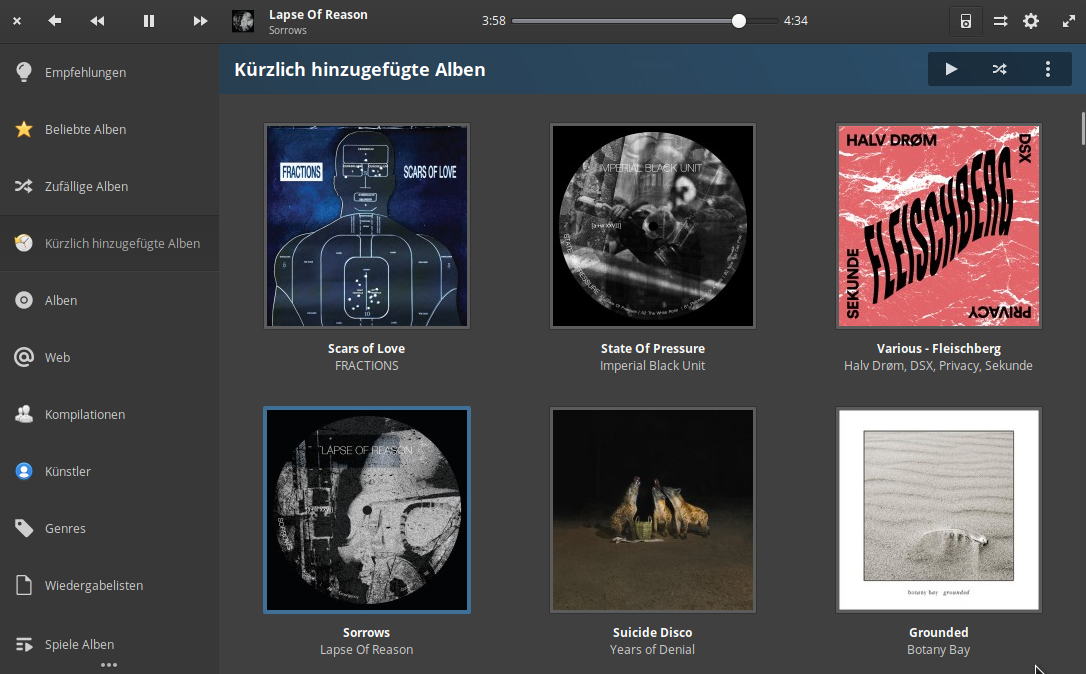
Task: Open the devices/synchronization icon button
Action: coord(965,21)
